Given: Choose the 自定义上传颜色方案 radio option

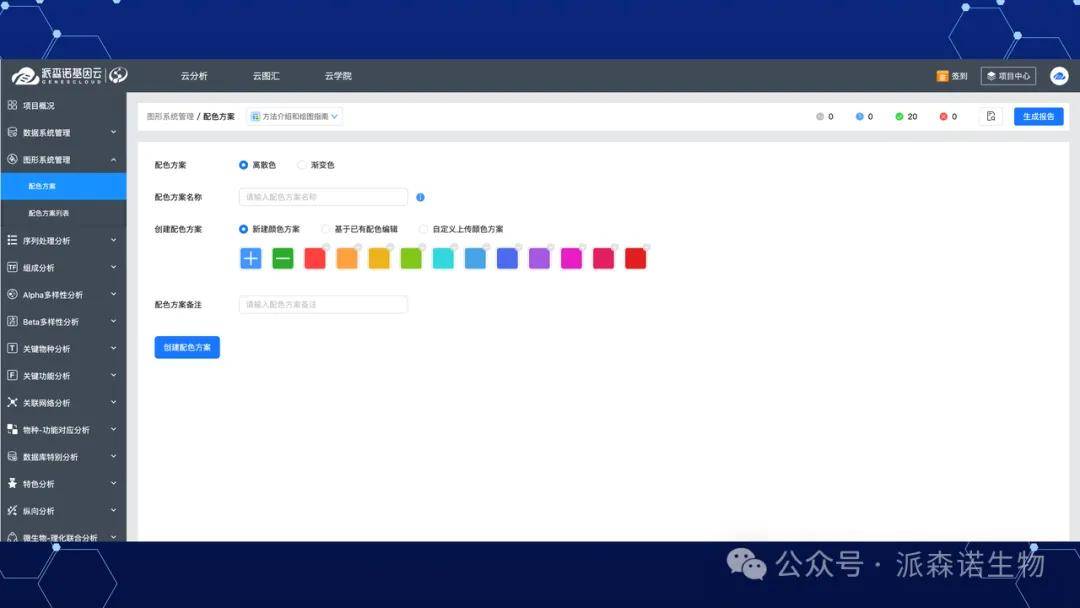Looking at the screenshot, I should [x=423, y=229].
